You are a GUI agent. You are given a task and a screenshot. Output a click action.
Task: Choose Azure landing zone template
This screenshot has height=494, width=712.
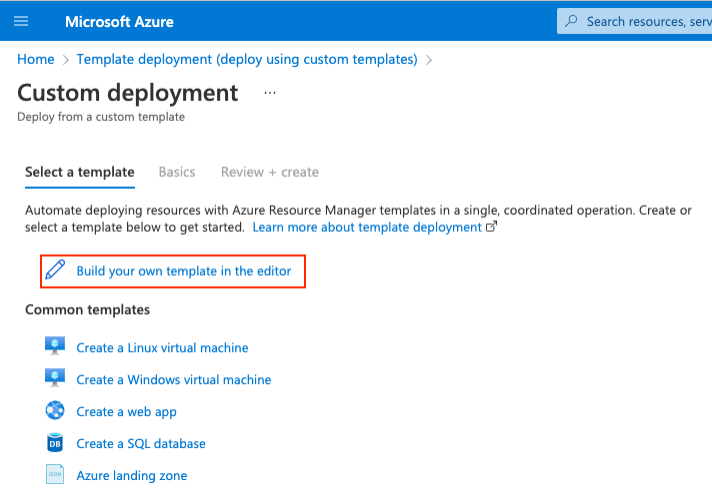(x=132, y=475)
